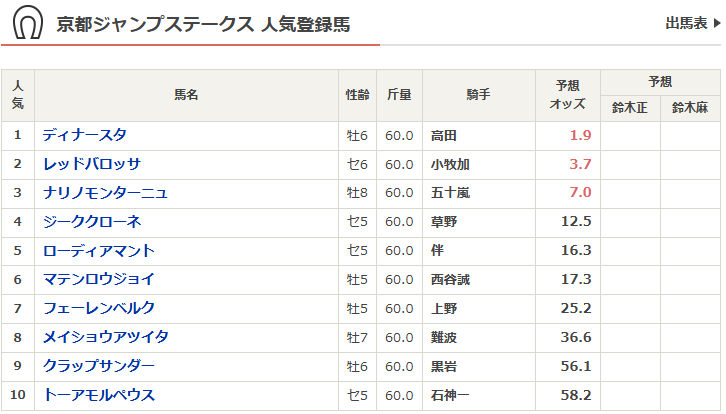
Task: Click the 予想オッズ column header
Action: (x=568, y=95)
